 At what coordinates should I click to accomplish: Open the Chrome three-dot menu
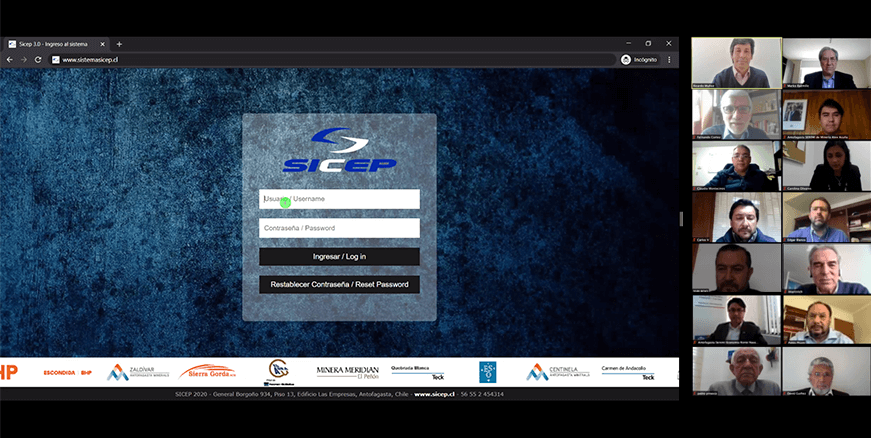[x=669, y=59]
